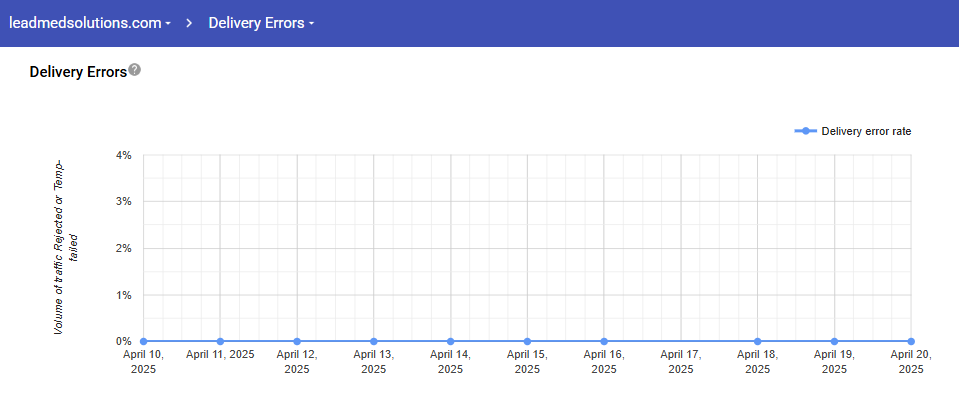Click the April 17, 2025 x-axis label
The width and height of the screenshot is (959, 402).
681,361
